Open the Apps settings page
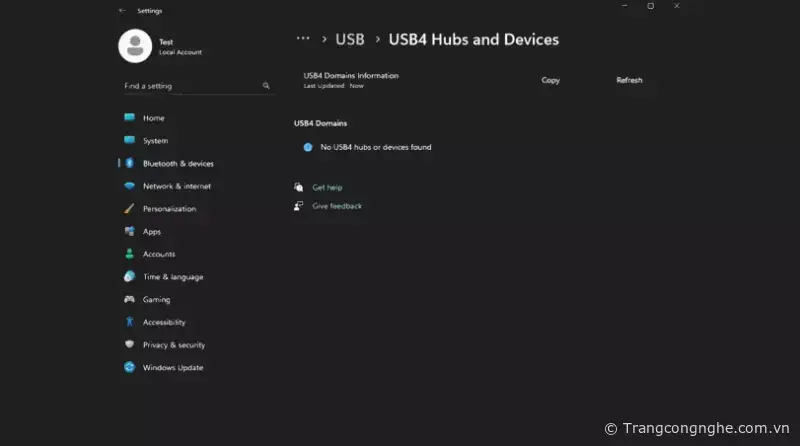800x446 pixels. 152,231
